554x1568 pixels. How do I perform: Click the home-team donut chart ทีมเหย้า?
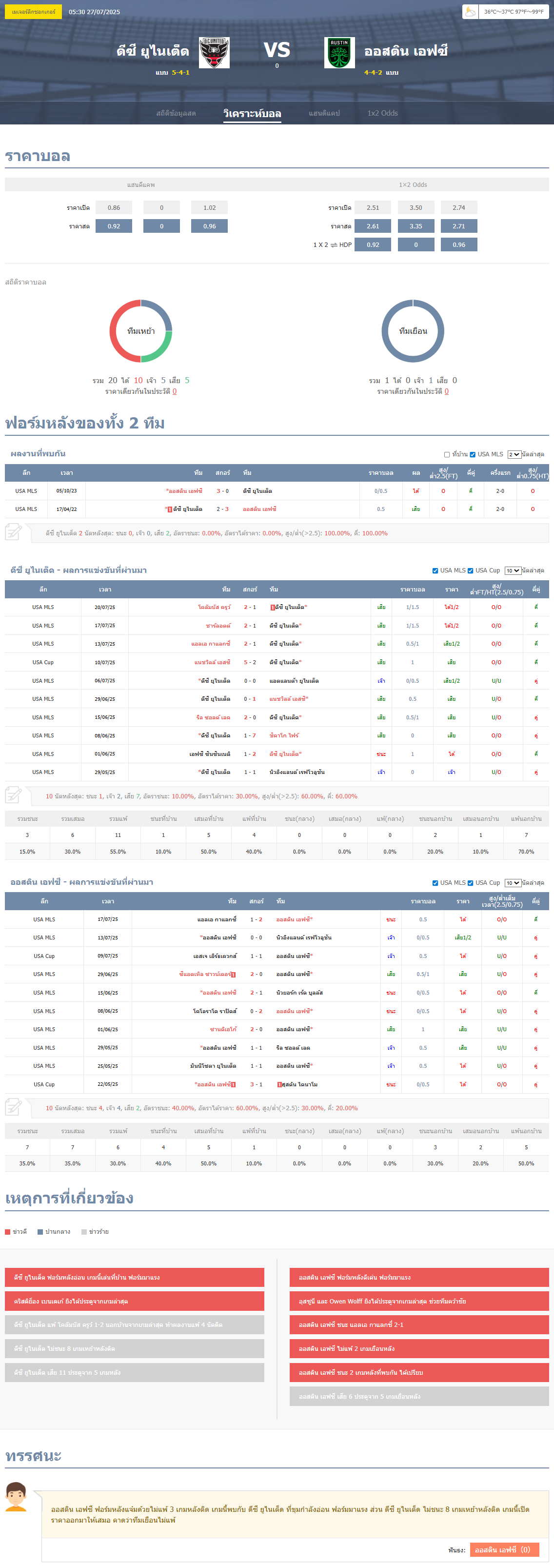tap(141, 331)
